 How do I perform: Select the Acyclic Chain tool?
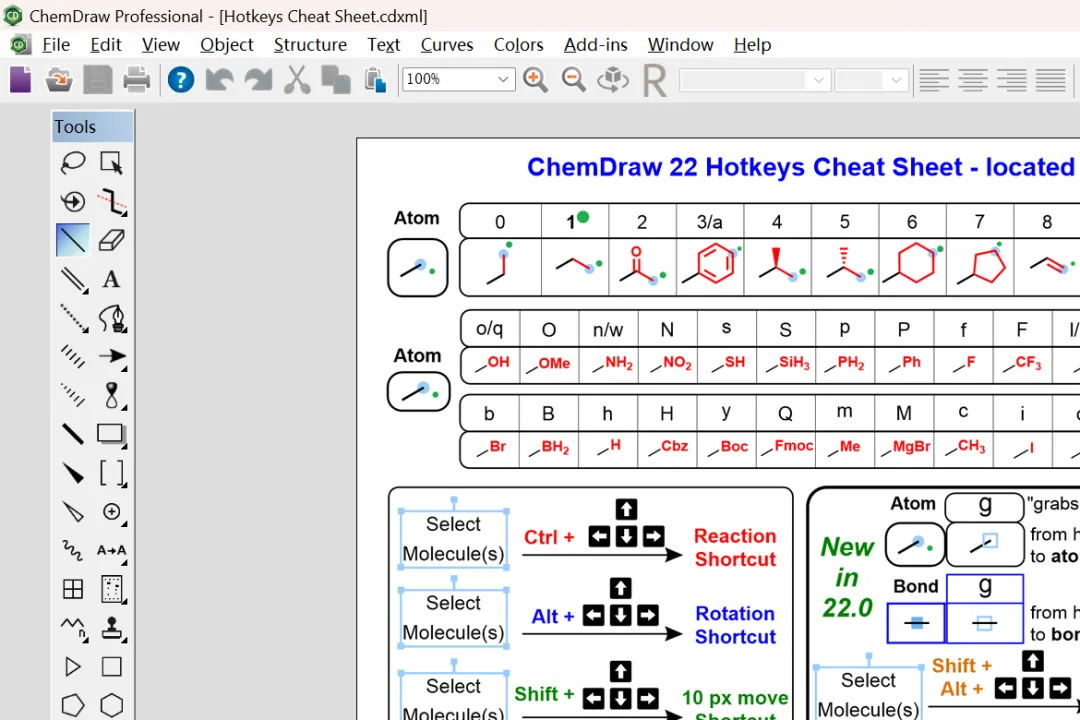coord(73,628)
